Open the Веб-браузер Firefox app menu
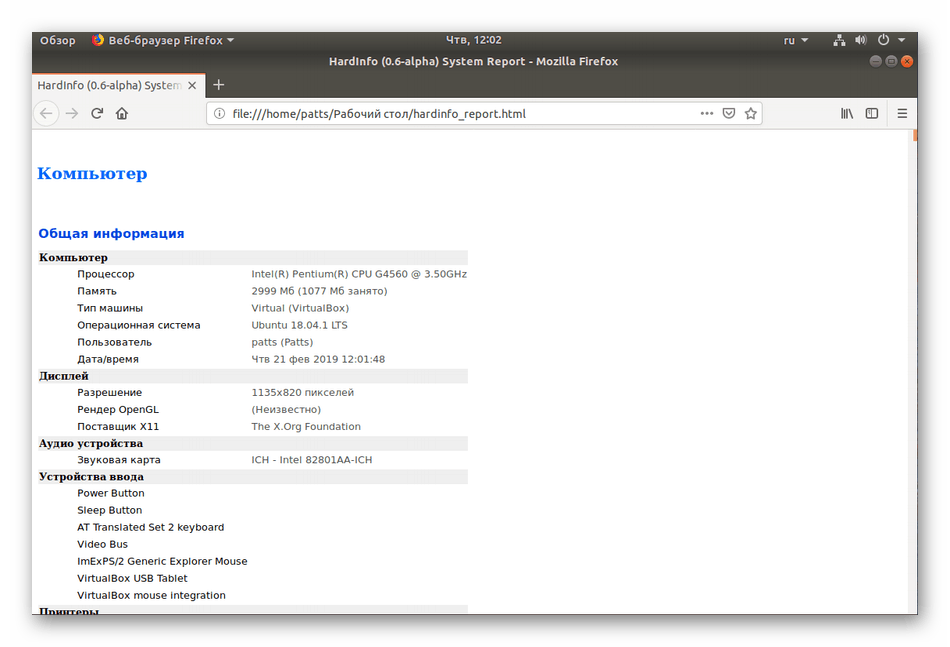 tap(162, 40)
